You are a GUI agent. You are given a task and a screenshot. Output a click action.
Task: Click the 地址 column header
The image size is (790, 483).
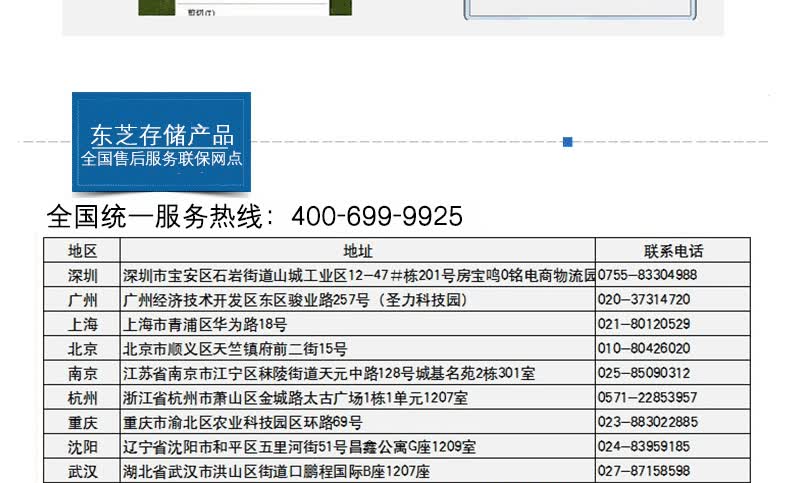pos(358,251)
